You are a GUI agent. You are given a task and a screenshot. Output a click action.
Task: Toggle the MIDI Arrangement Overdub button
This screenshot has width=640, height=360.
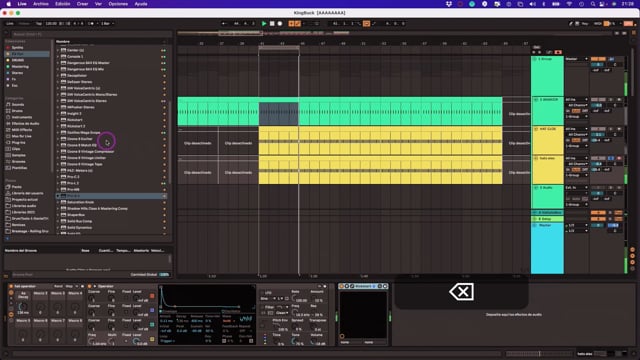(x=291, y=24)
